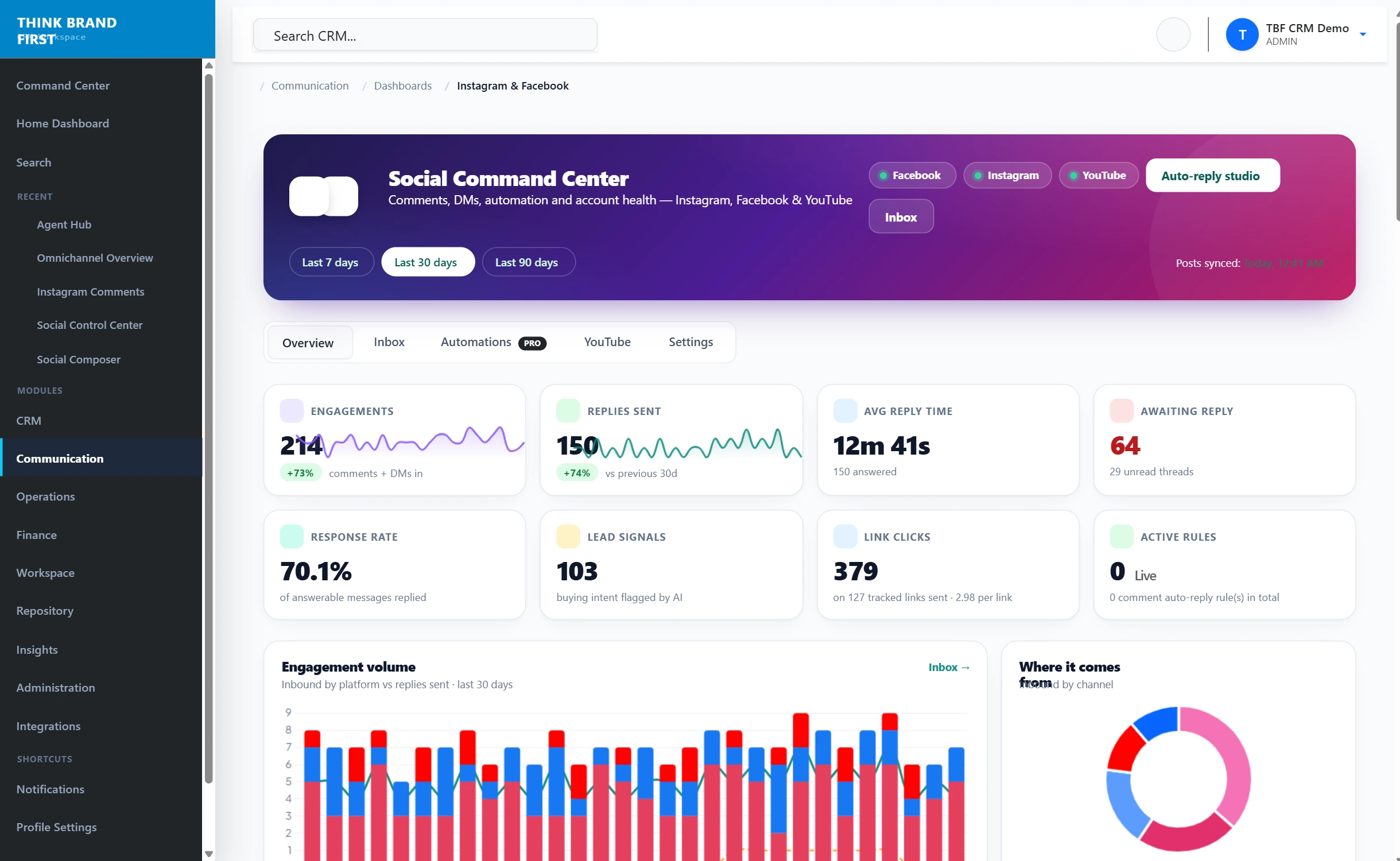This screenshot has height=861, width=1400.
Task: Expand the Finance module in sidebar
Action: pyautogui.click(x=101, y=534)
